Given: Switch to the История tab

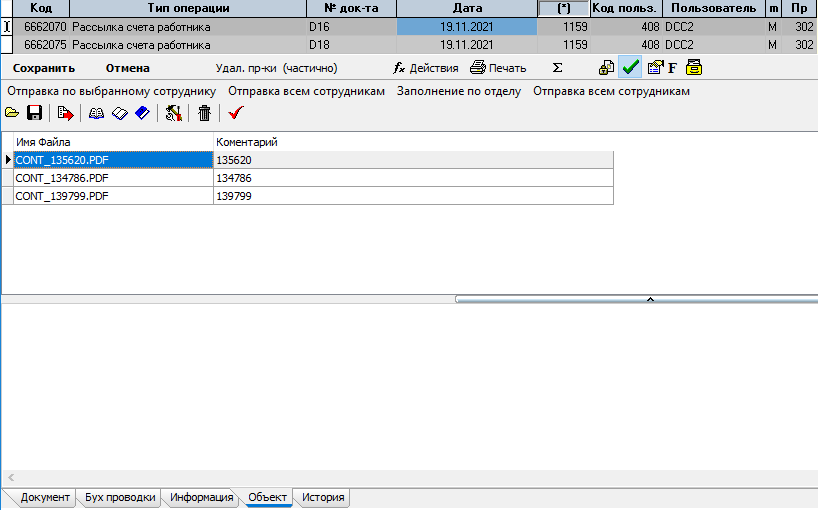Looking at the screenshot, I should tap(323, 497).
